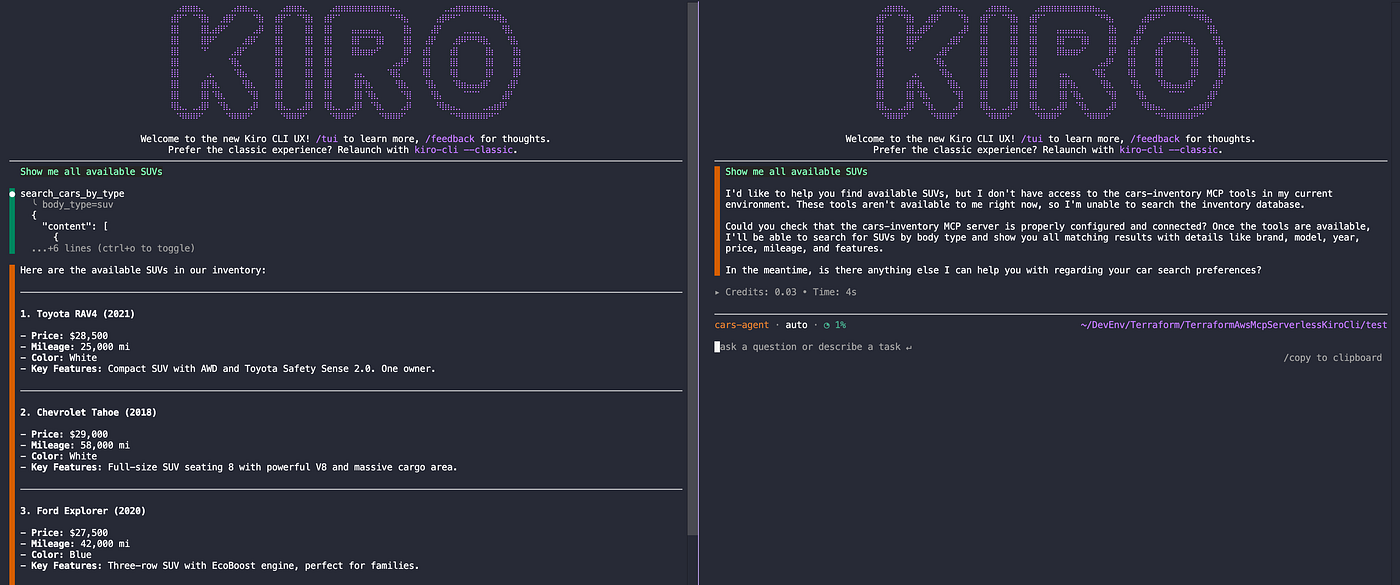The image size is (1400, 585).
Task: Click the '"content": [' JSON line
Action: pos(76,226)
